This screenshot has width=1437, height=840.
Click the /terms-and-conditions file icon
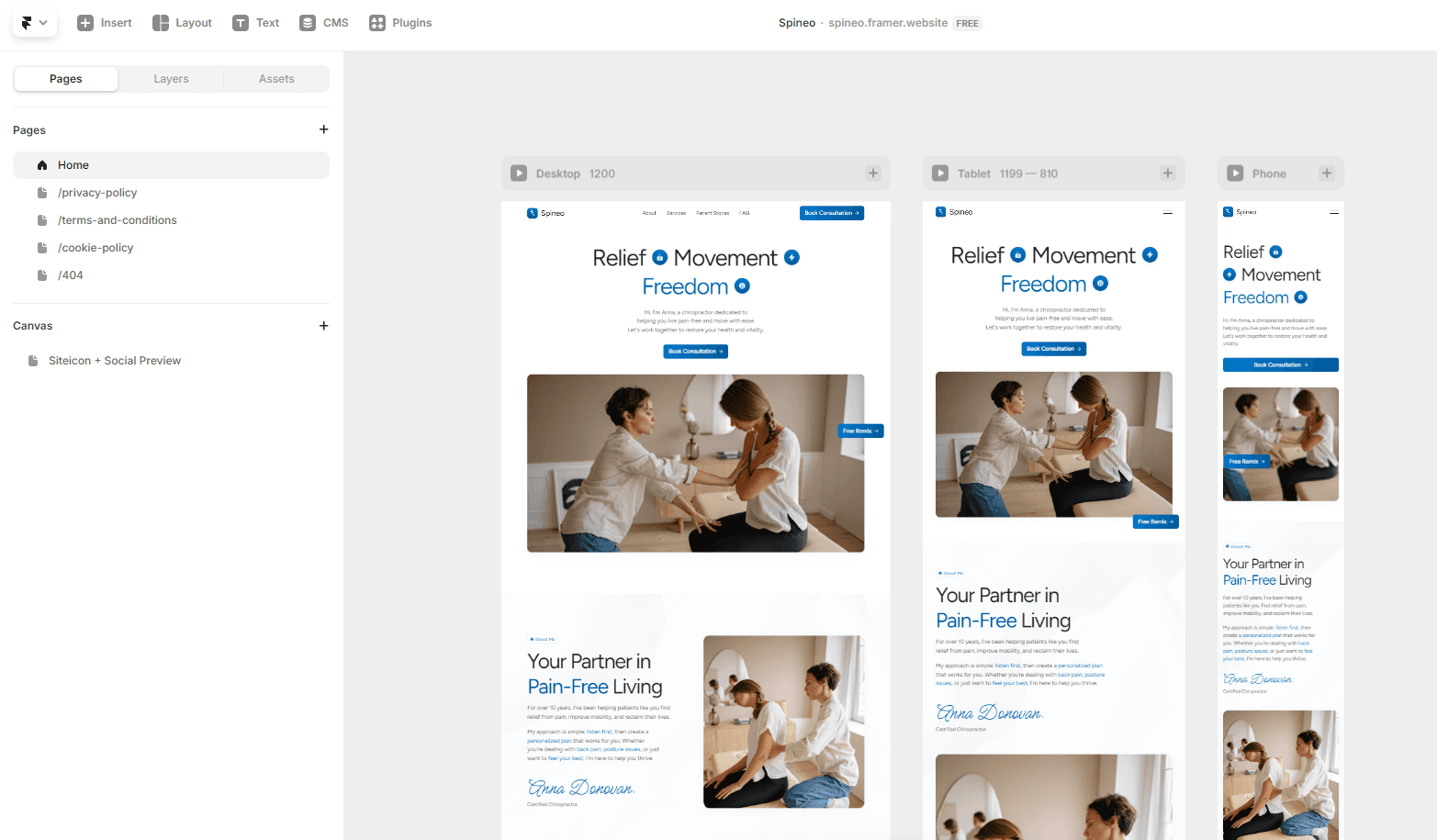click(x=42, y=220)
